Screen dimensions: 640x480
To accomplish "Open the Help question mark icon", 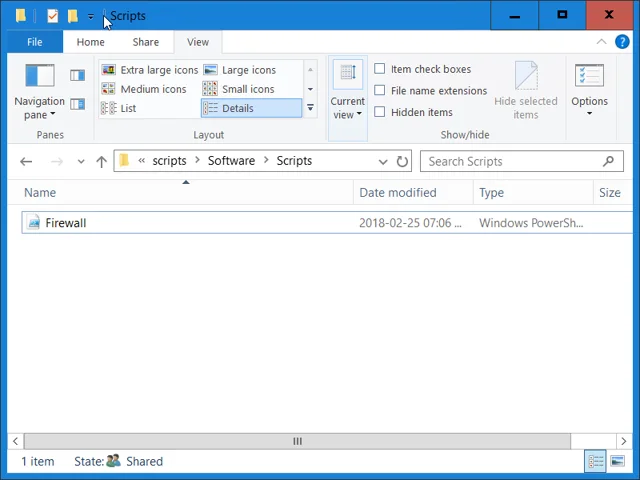I will [622, 42].
